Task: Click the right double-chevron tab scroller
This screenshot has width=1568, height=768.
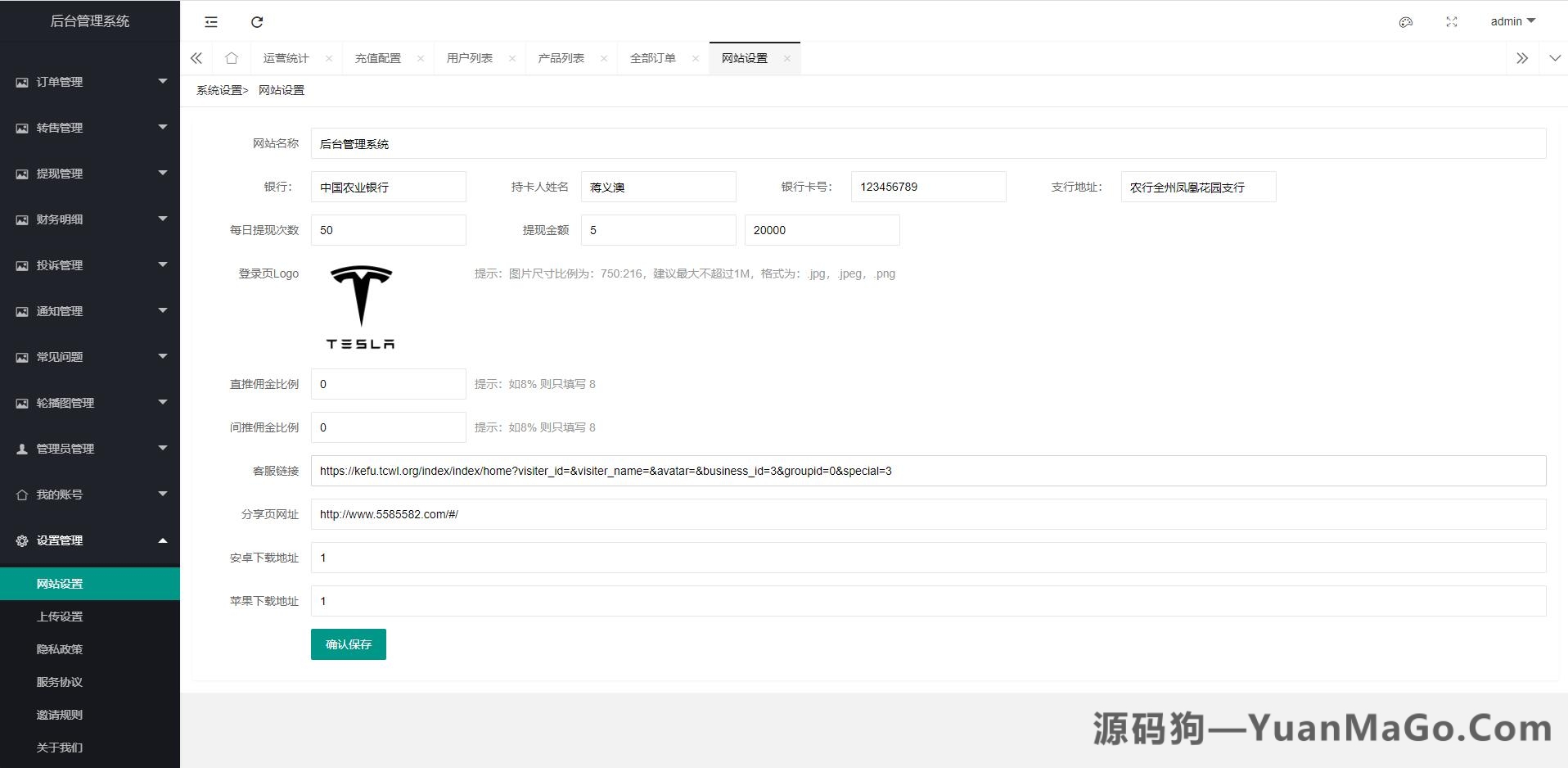Action: coord(1522,57)
